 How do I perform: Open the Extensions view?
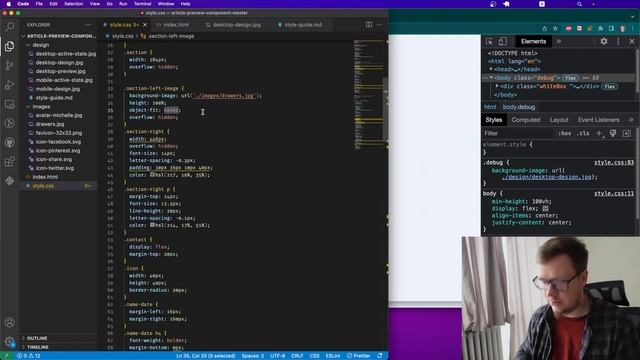(x=9, y=162)
